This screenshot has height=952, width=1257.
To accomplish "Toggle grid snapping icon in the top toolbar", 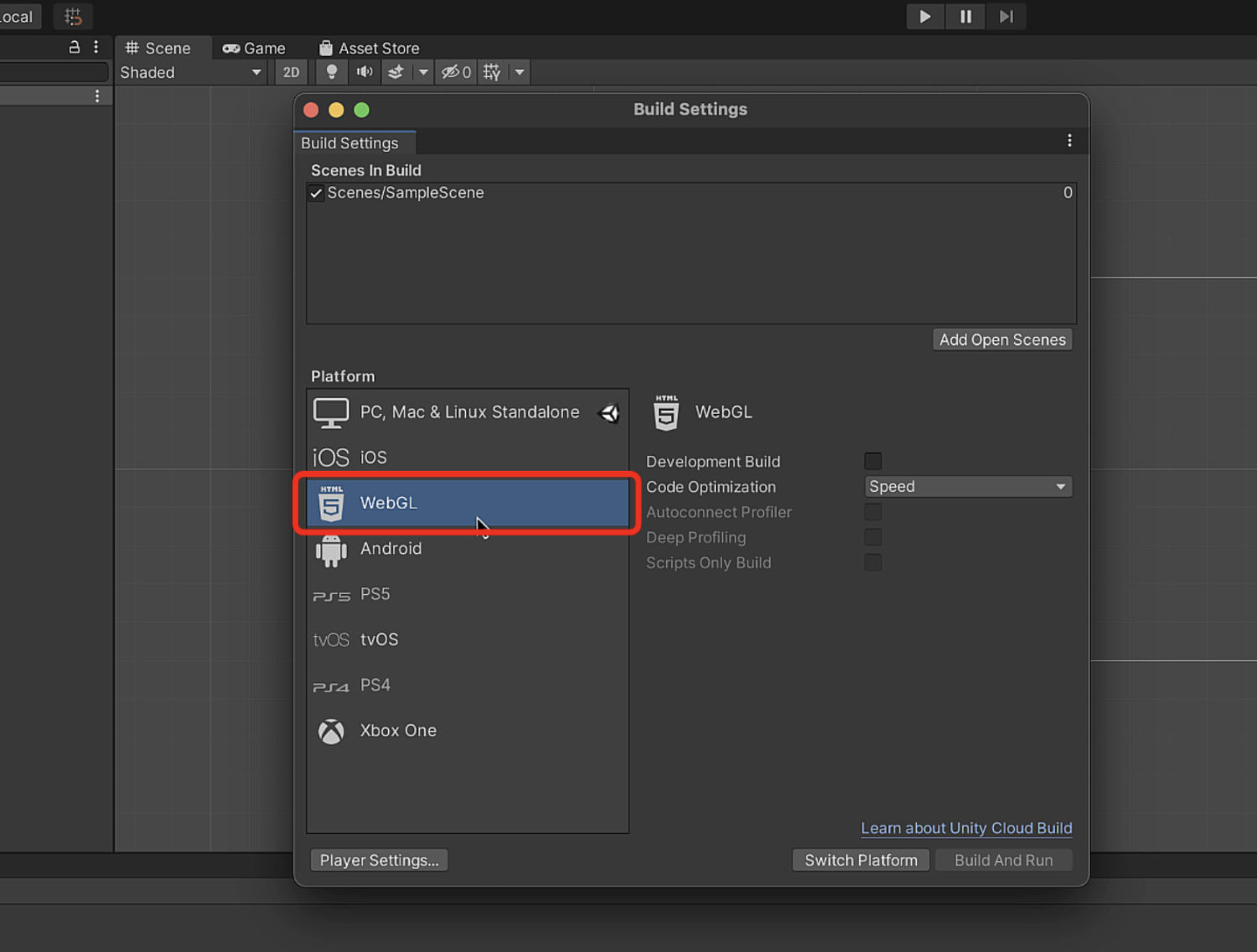I will point(73,17).
